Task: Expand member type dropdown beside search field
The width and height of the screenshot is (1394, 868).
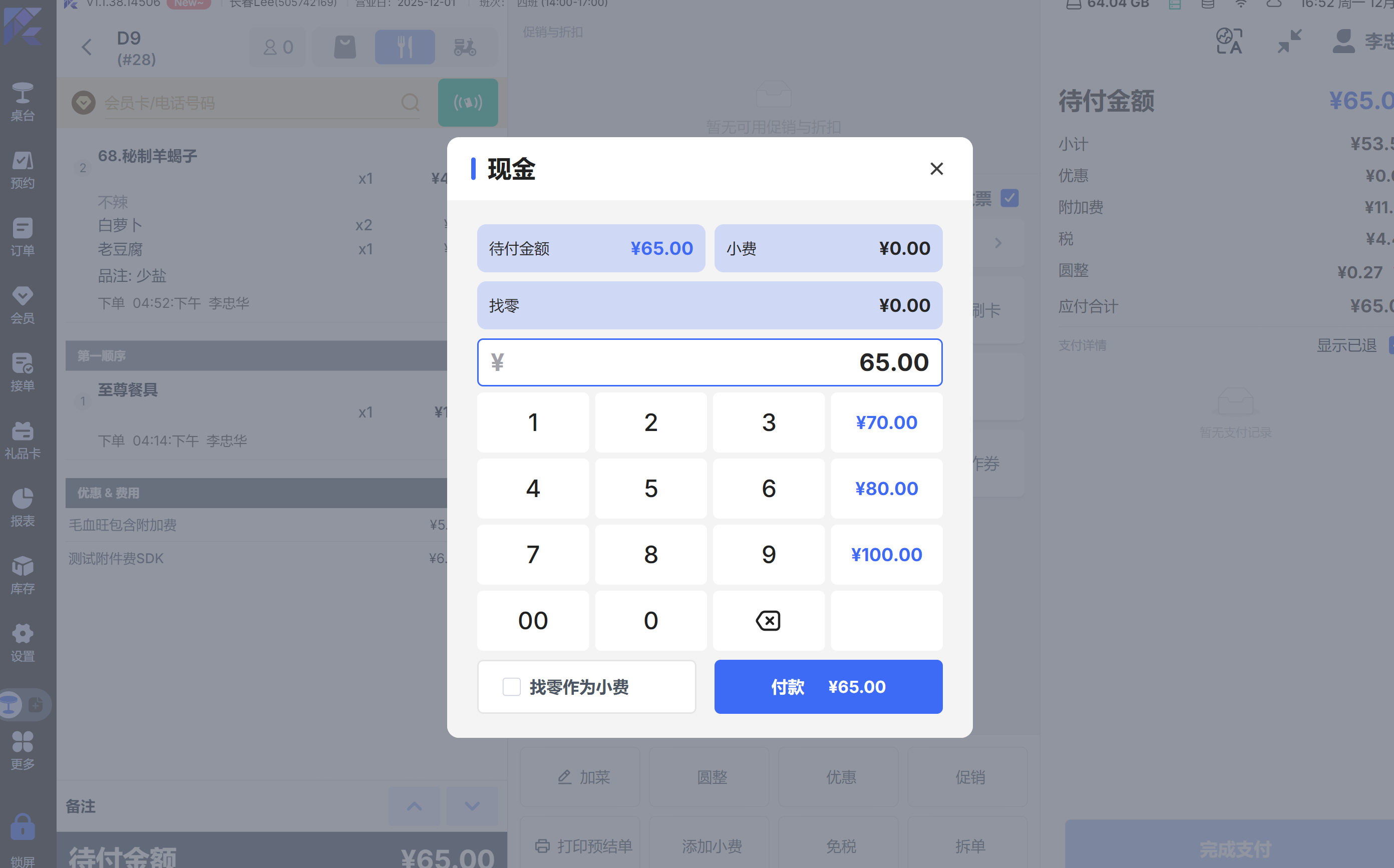Action: 83,103
